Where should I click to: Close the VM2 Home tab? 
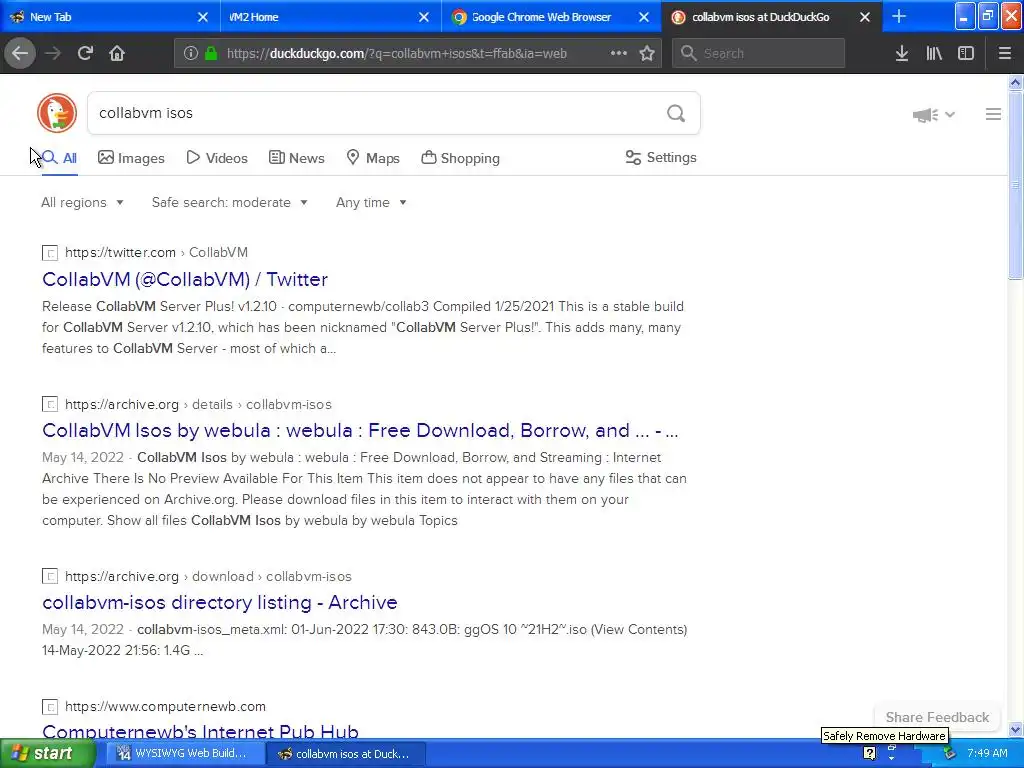(424, 17)
